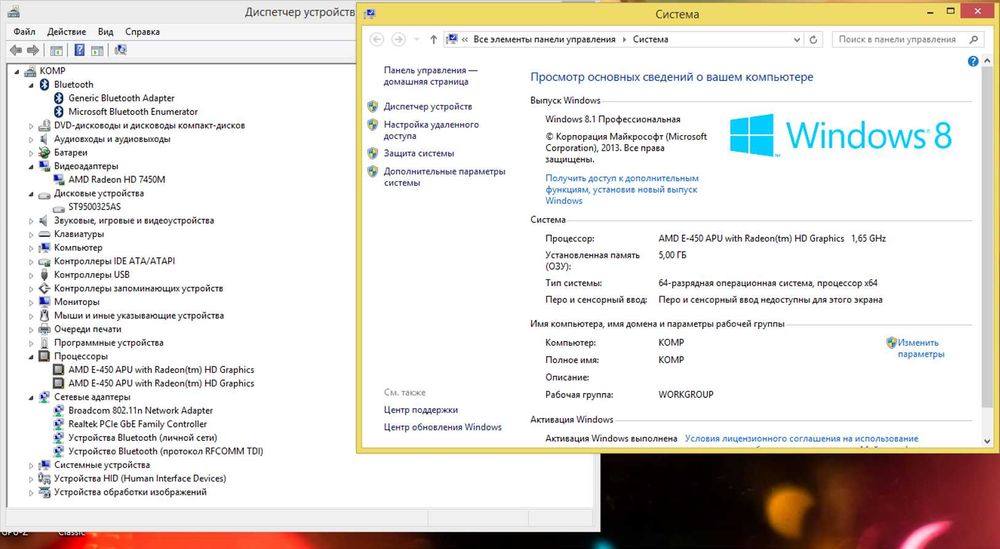The width and height of the screenshot is (1000, 549).
Task: Collapse the Bluetooth category
Action: 31,85
